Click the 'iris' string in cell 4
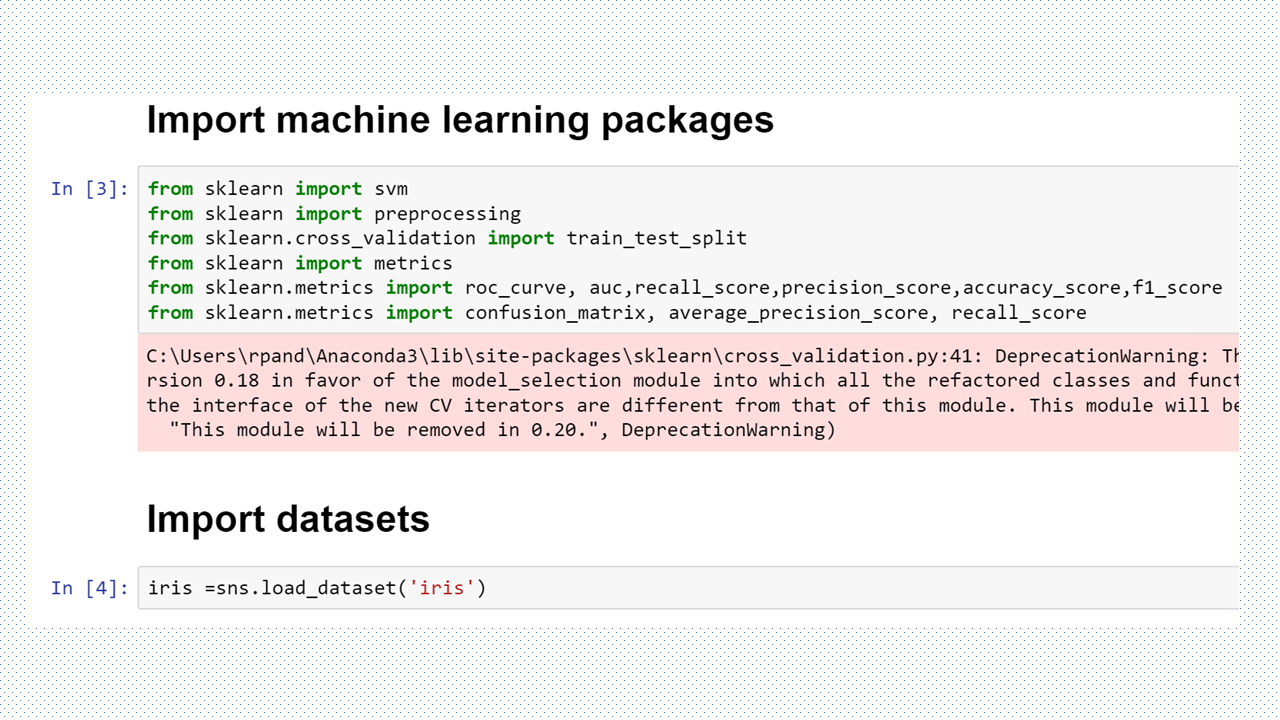This screenshot has width=1280, height=720. pos(442,588)
